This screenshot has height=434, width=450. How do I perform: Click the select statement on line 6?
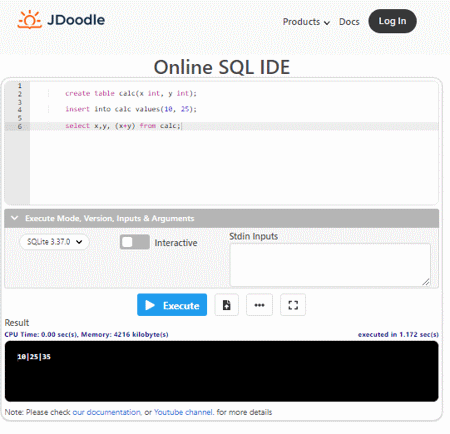[x=123, y=126]
